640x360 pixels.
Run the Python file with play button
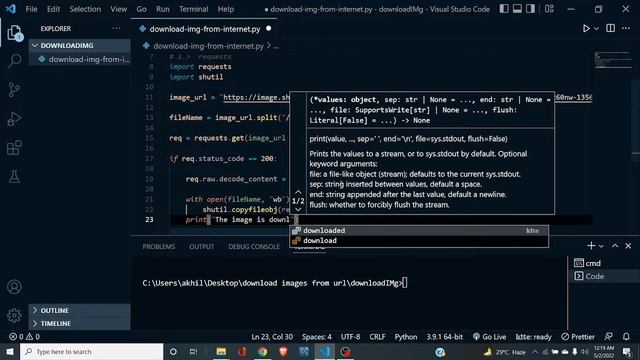[586, 29]
